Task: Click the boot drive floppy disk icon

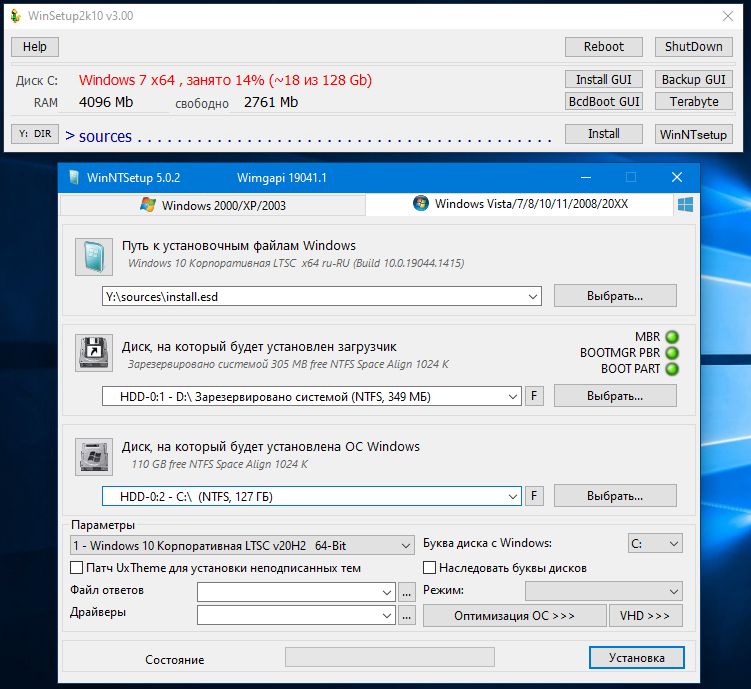Action: [94, 353]
